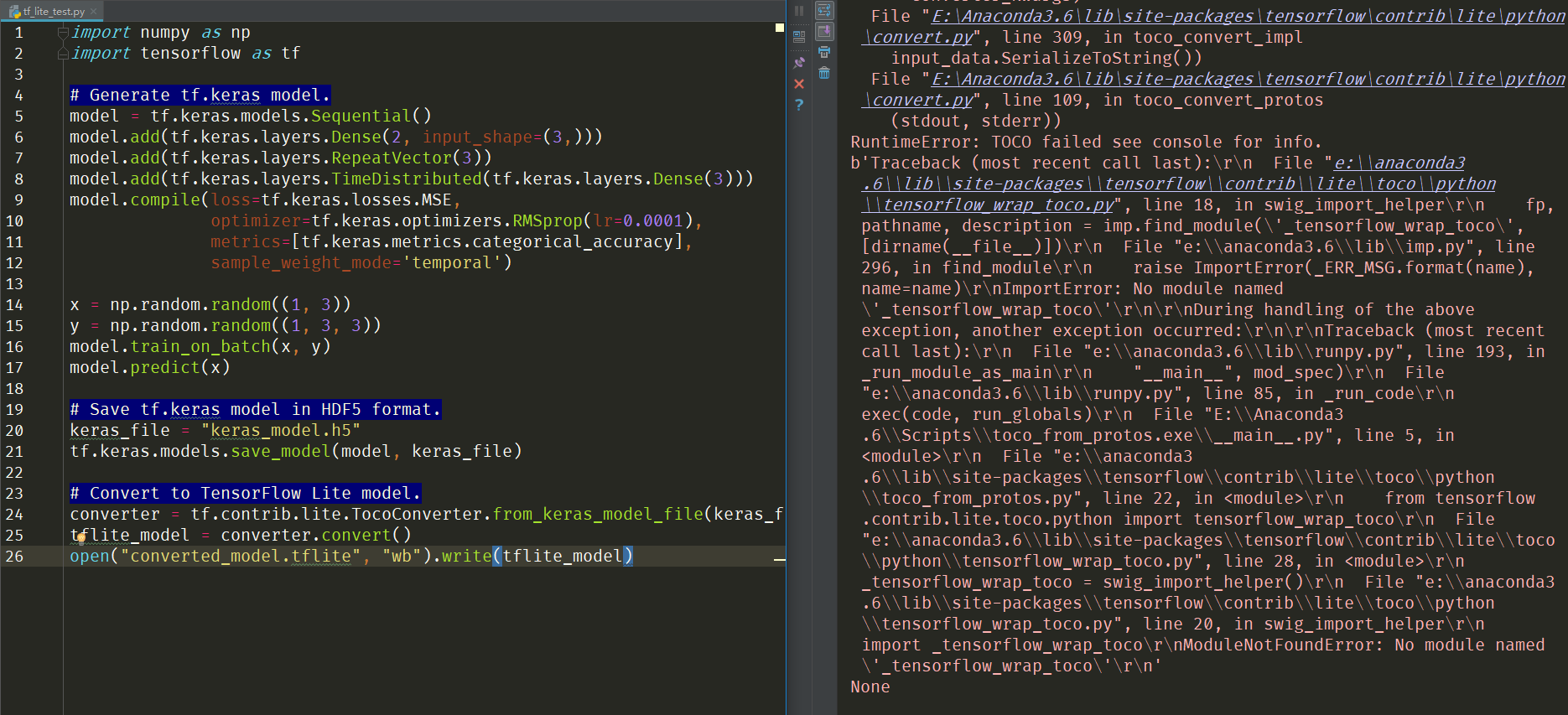Click 'RepeatVector' in the code
This screenshot has width=1568, height=715.
tap(392, 158)
